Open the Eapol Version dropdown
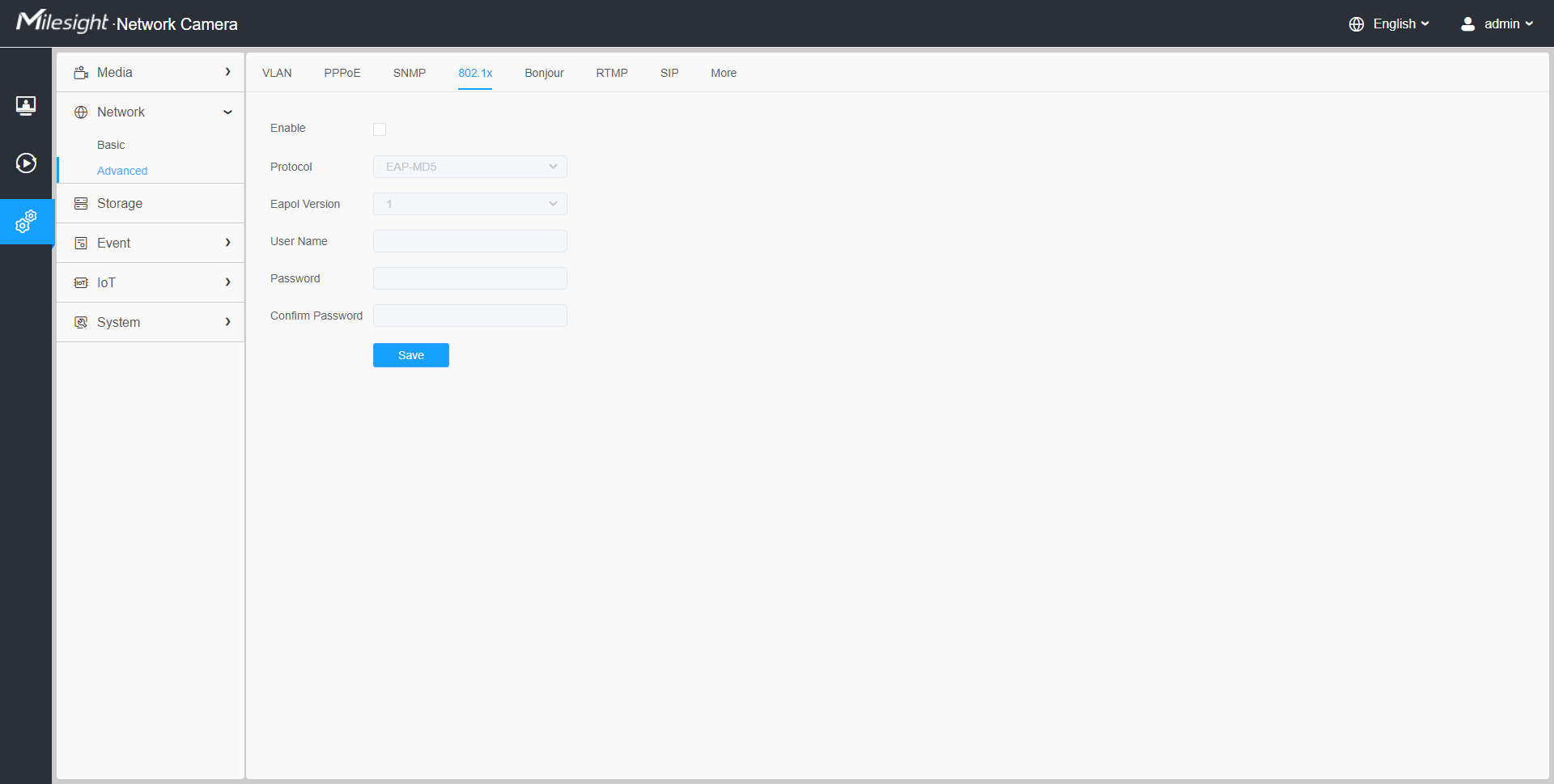1554x784 pixels. (469, 204)
